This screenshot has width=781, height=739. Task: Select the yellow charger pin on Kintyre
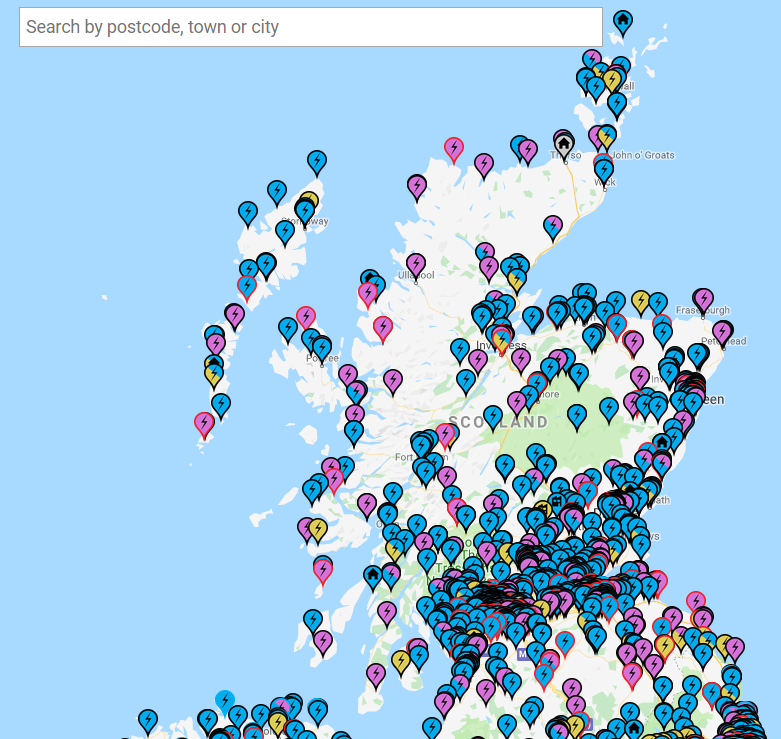(x=400, y=663)
